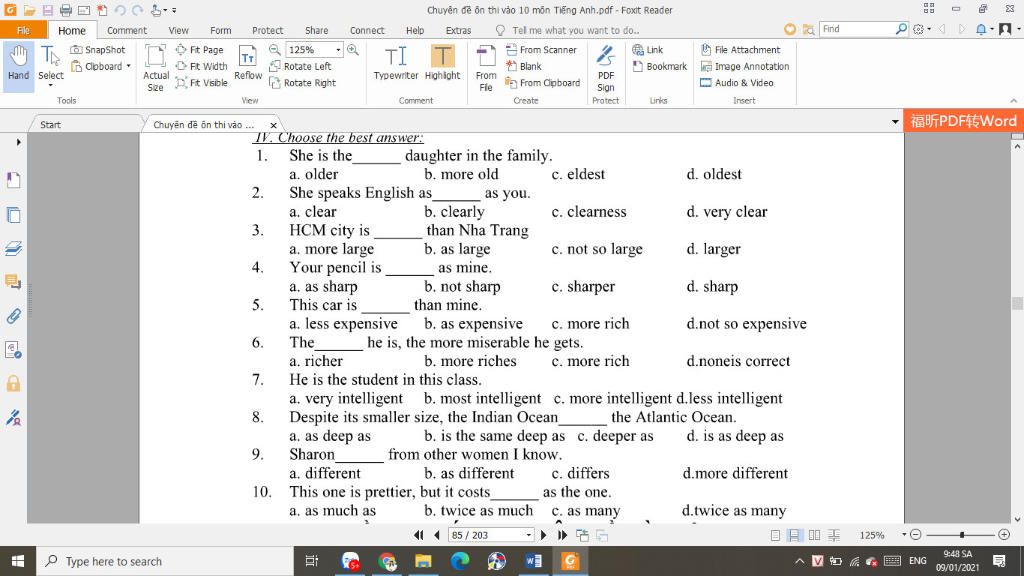Select the Highlight tool
This screenshot has height=576, width=1024.
(442, 63)
